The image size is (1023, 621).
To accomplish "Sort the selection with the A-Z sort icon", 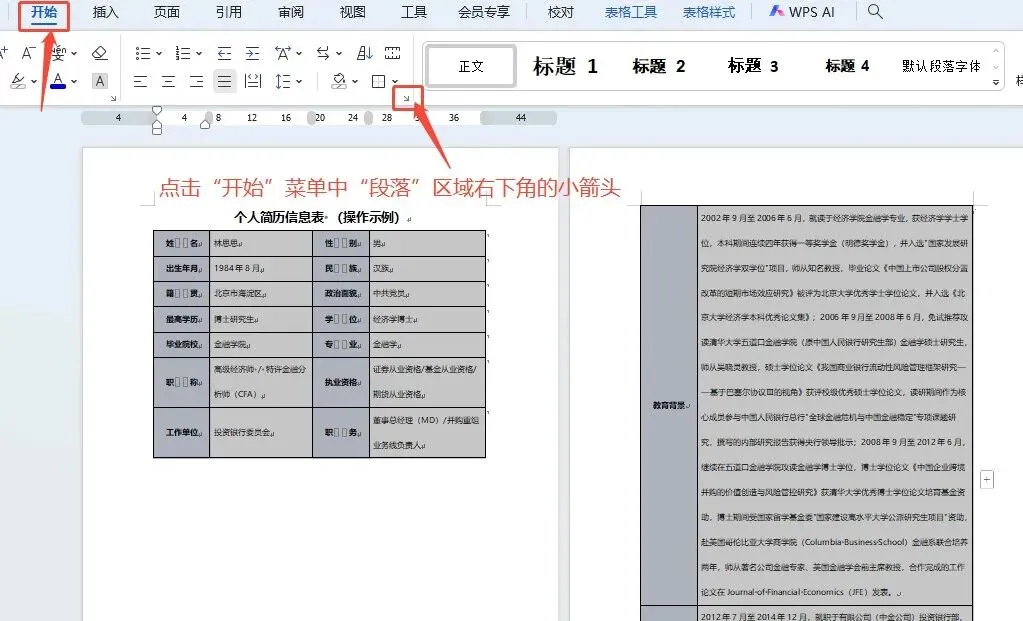I will pyautogui.click(x=365, y=53).
